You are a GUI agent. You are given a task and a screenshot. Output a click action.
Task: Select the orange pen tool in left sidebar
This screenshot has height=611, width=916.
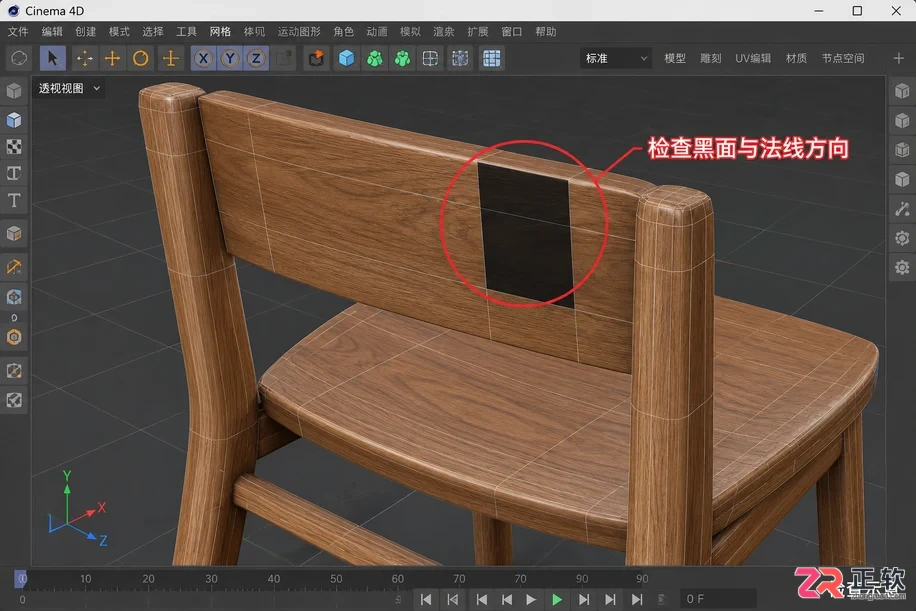point(14,267)
